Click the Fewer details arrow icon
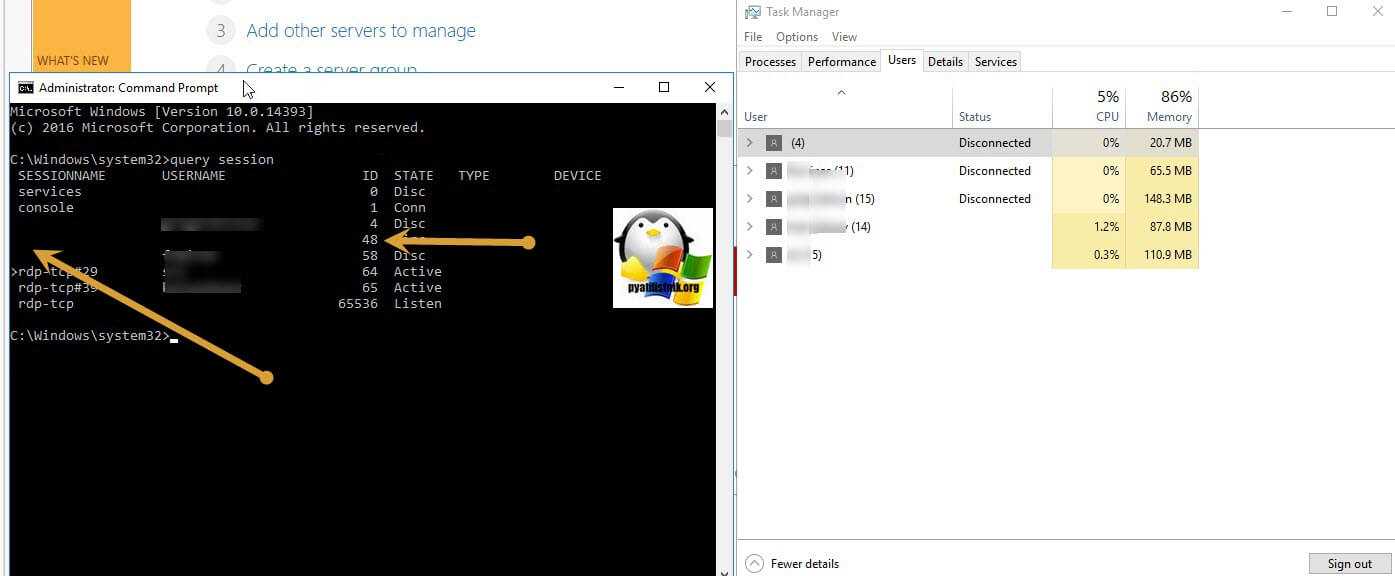Image resolution: width=1395 pixels, height=576 pixels. 754,564
